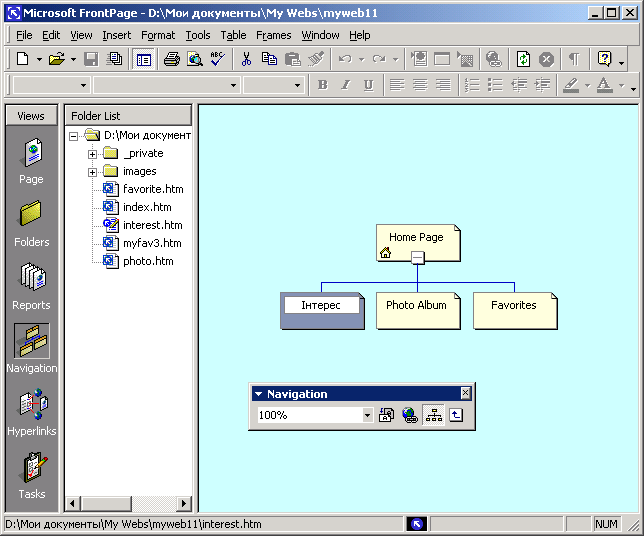Viewport: 644px width, 536px height.
Task: Click the Save diskette icon
Action: point(91,59)
